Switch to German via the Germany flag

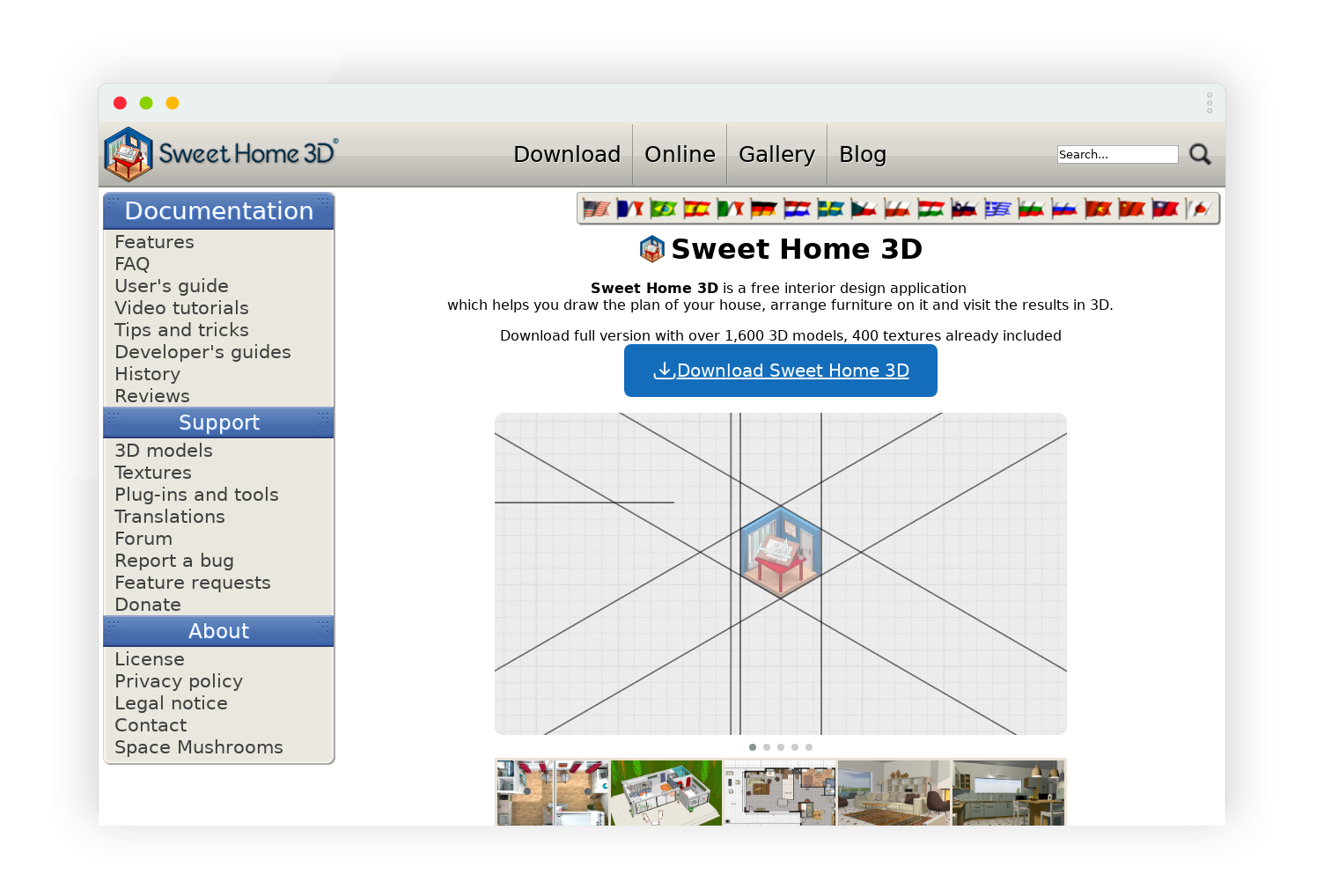click(x=763, y=209)
